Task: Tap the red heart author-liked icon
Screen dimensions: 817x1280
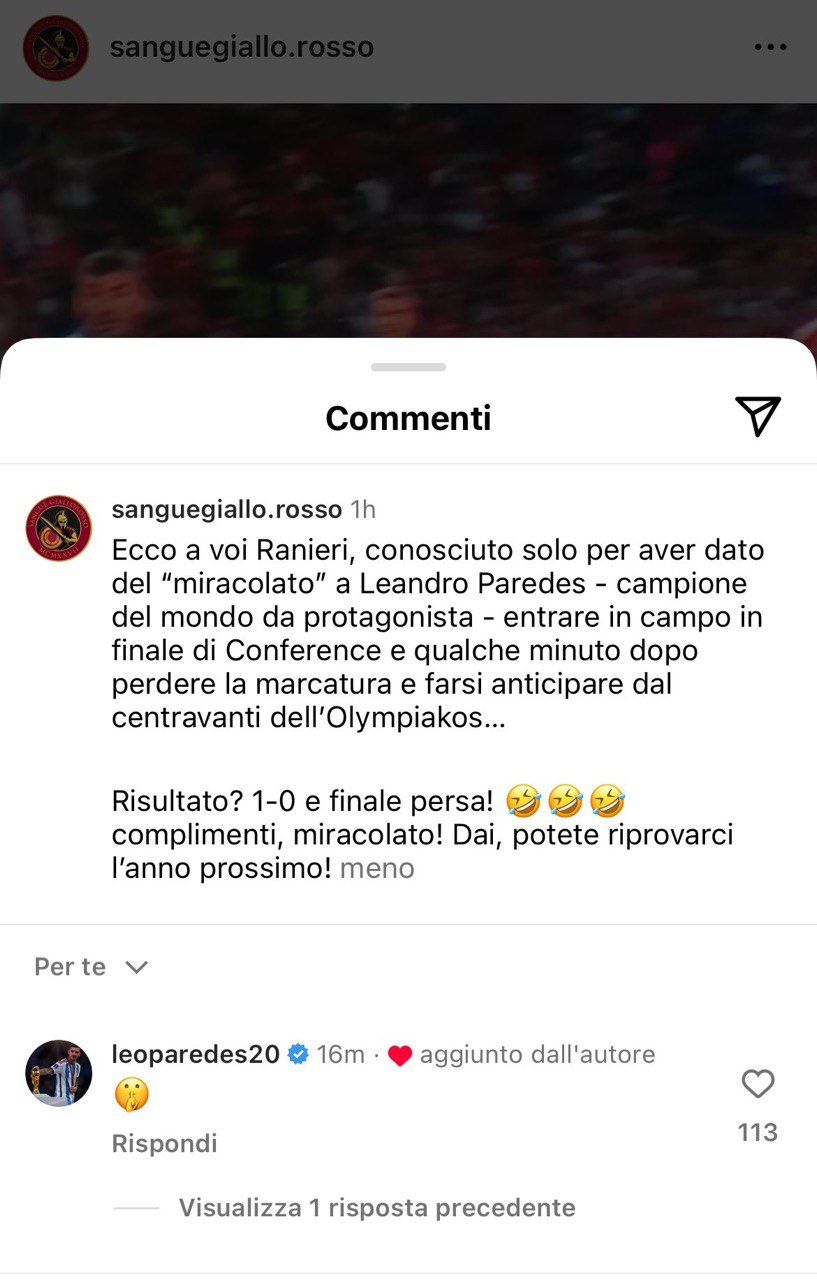Action: pyautogui.click(x=400, y=1055)
